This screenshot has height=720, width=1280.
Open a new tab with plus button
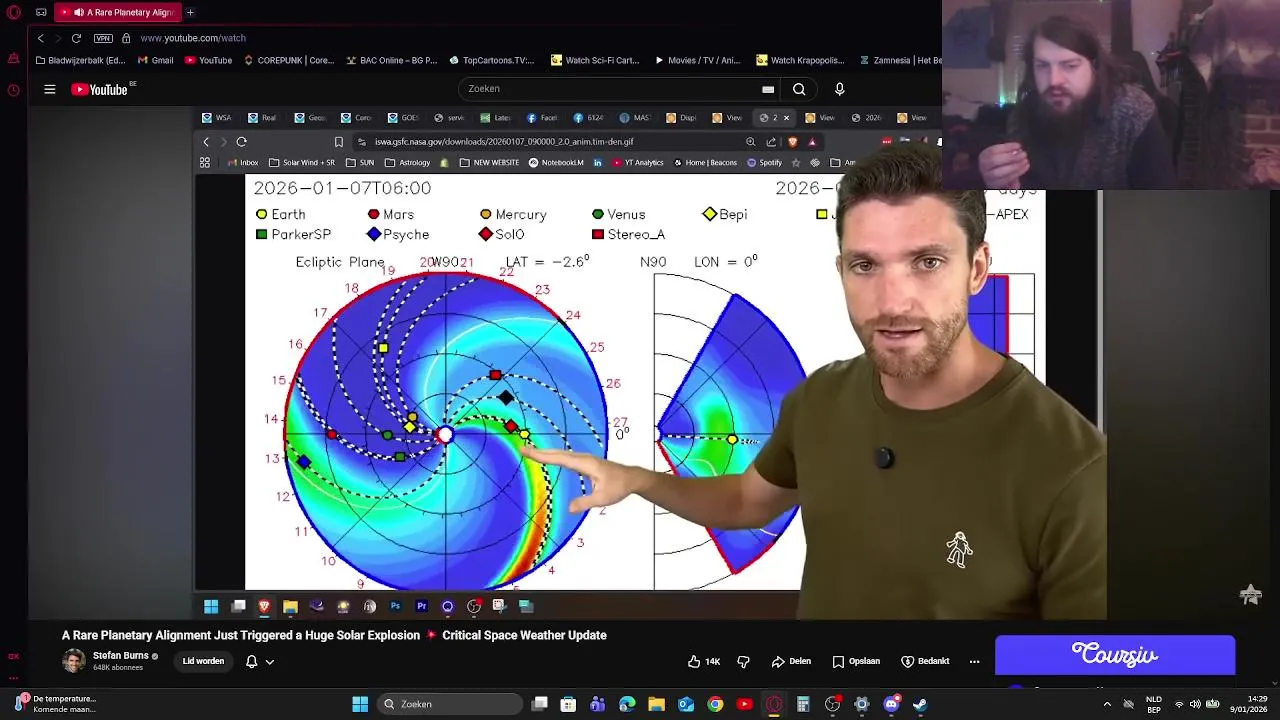[x=190, y=12]
